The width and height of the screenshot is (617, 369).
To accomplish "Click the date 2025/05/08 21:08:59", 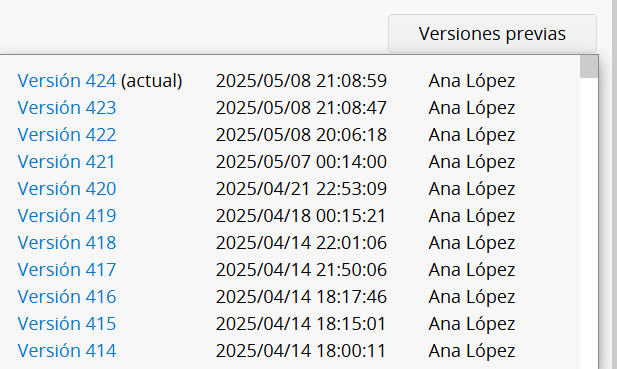I will click(x=301, y=81).
